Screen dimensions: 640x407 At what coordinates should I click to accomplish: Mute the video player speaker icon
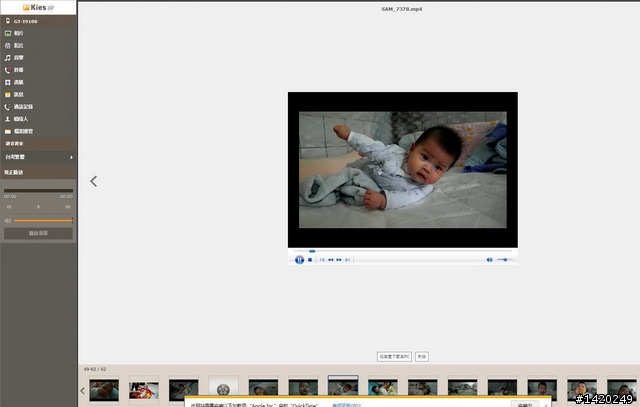[x=489, y=260]
